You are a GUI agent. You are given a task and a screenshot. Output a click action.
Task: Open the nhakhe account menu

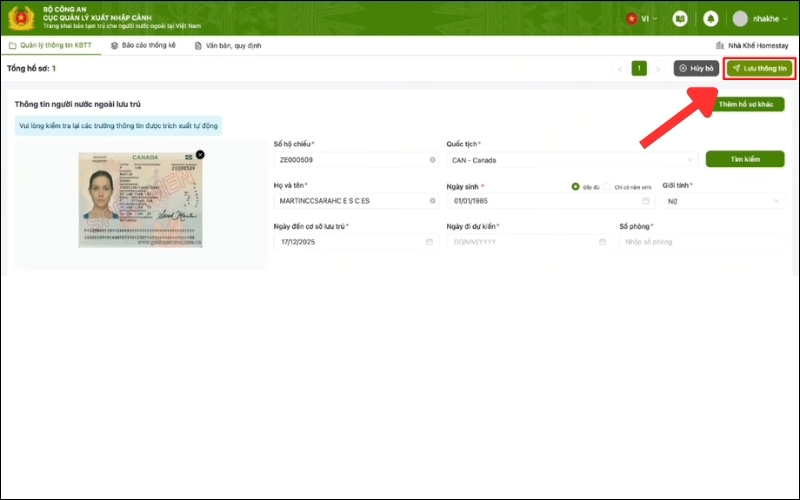click(760, 19)
